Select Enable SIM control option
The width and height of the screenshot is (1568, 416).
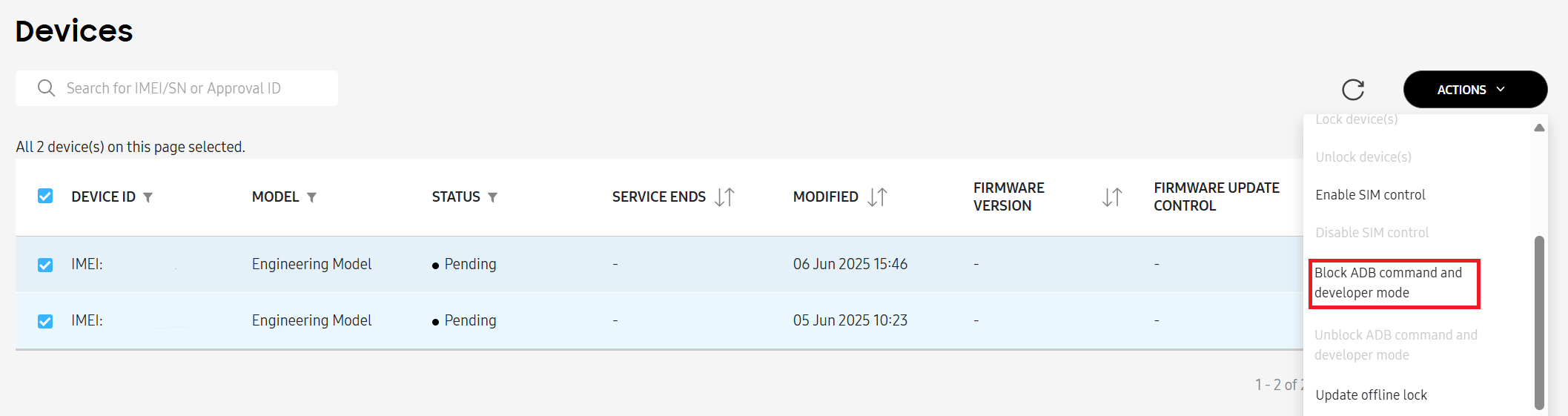1370,195
